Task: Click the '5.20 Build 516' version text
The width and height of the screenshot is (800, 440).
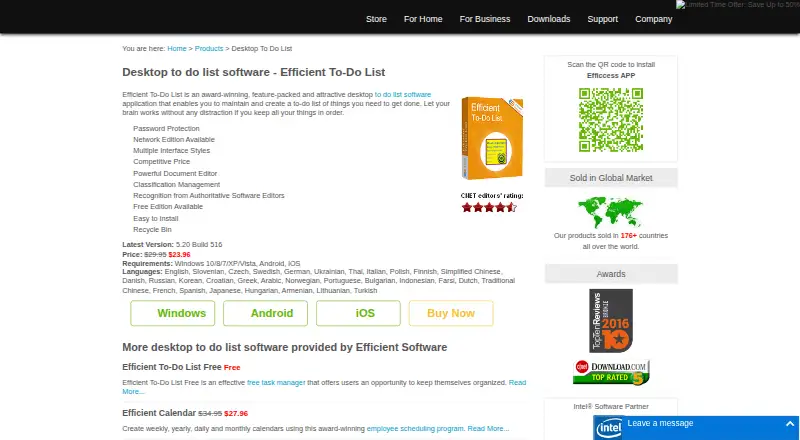Action: click(199, 245)
